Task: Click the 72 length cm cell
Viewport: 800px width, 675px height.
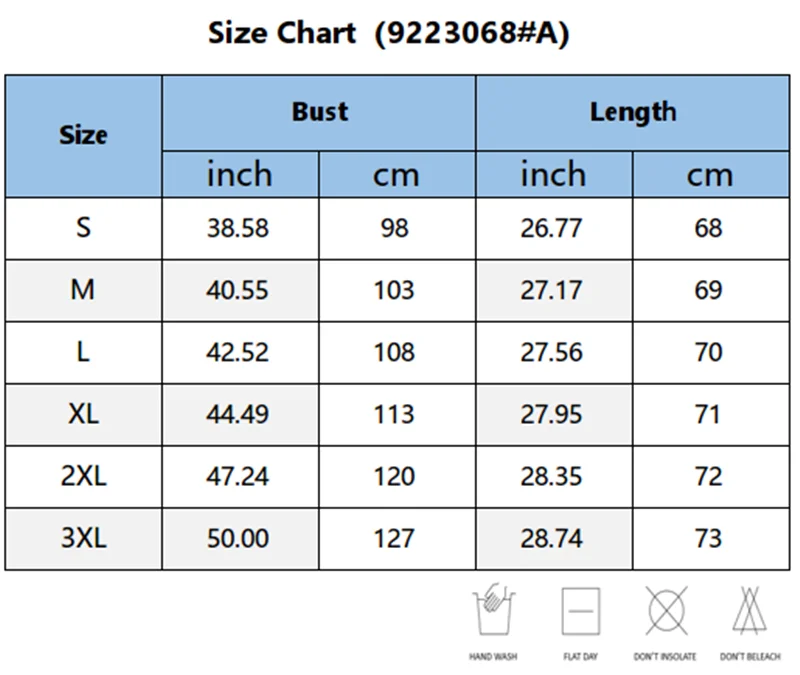Action: pos(708,477)
